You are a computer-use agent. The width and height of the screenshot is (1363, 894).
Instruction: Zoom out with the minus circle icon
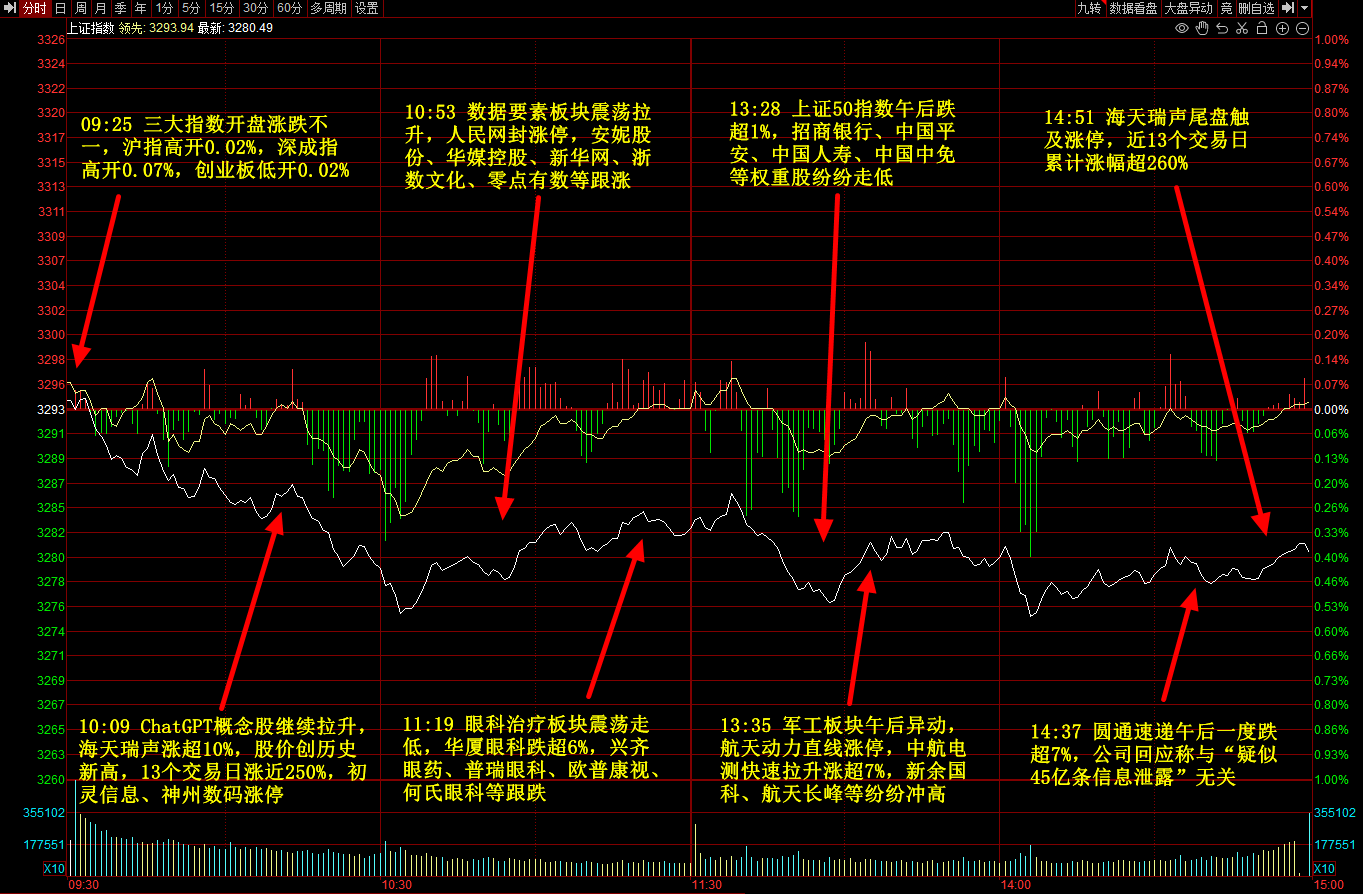(1302, 28)
